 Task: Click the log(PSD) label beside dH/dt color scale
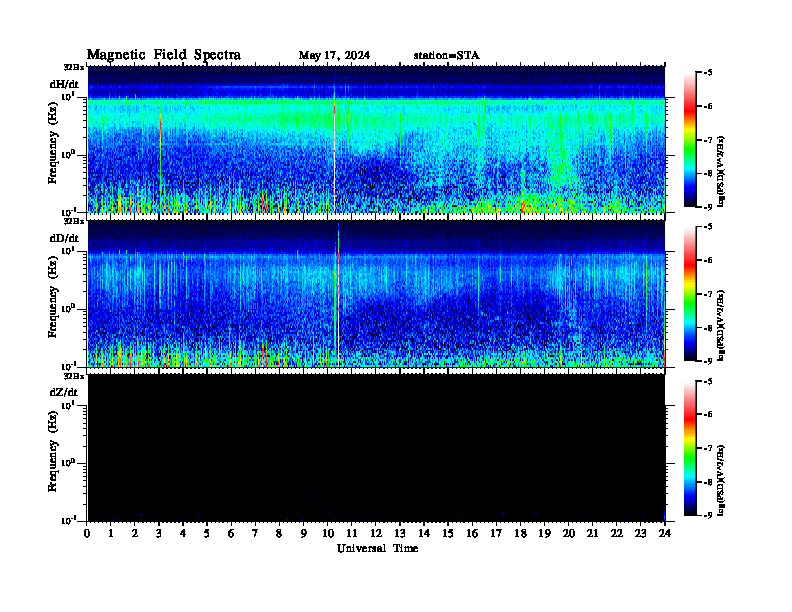point(723,171)
